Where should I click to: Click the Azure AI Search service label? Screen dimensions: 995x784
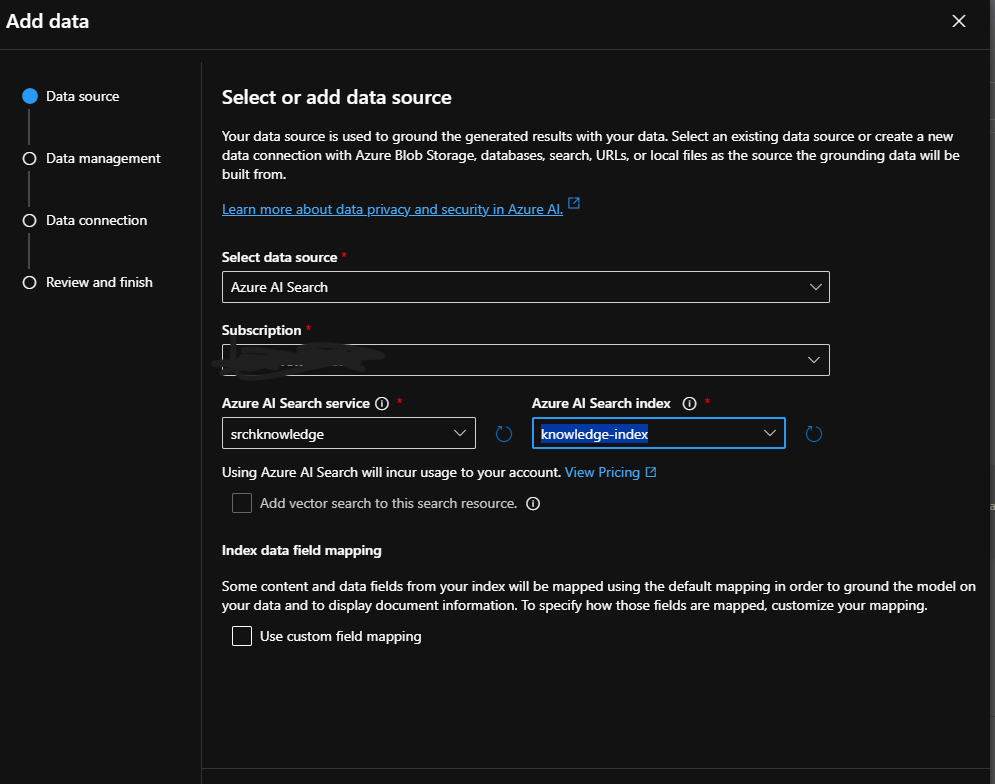pyautogui.click(x=296, y=403)
